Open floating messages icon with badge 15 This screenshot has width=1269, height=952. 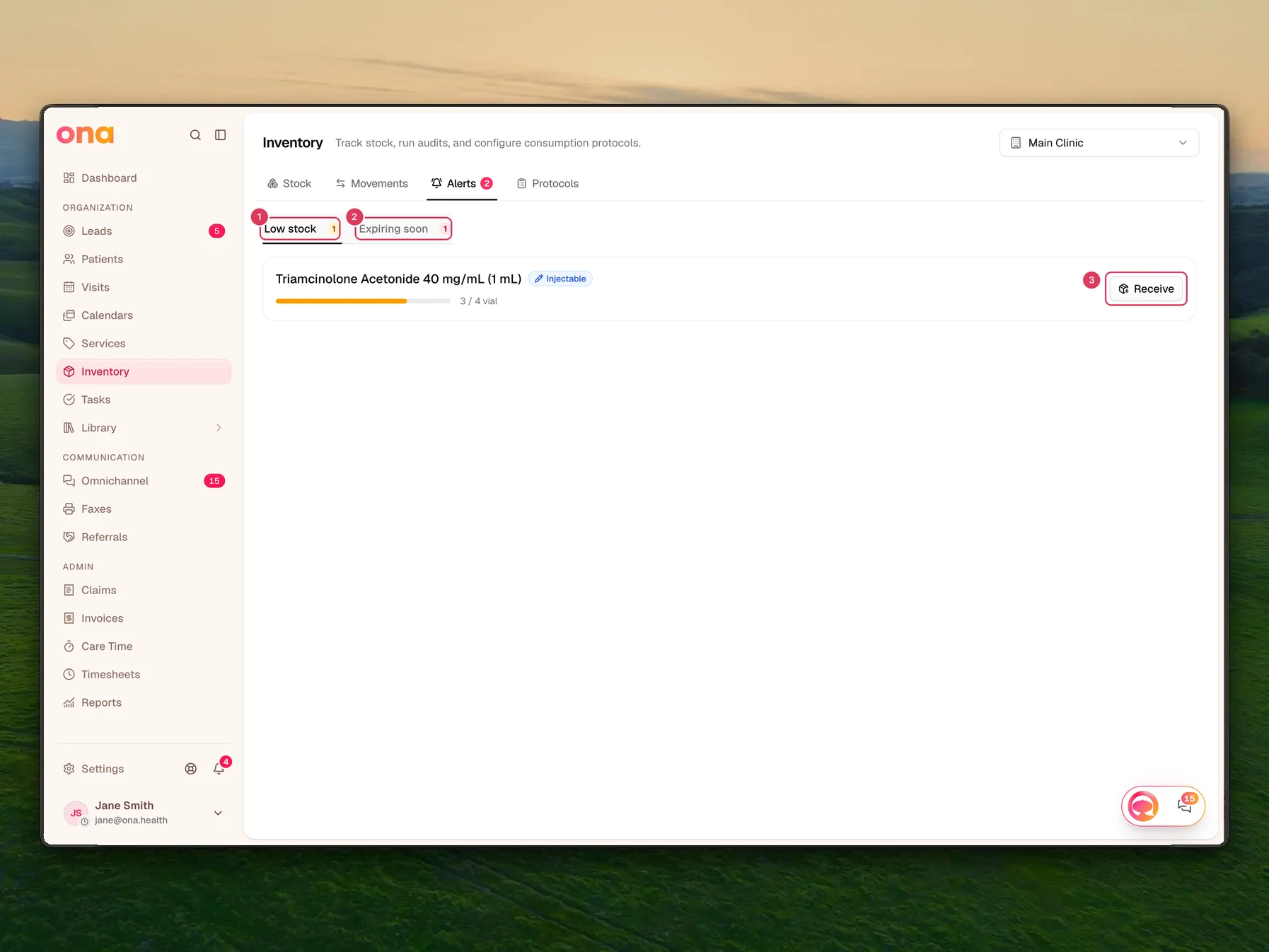point(1186,805)
